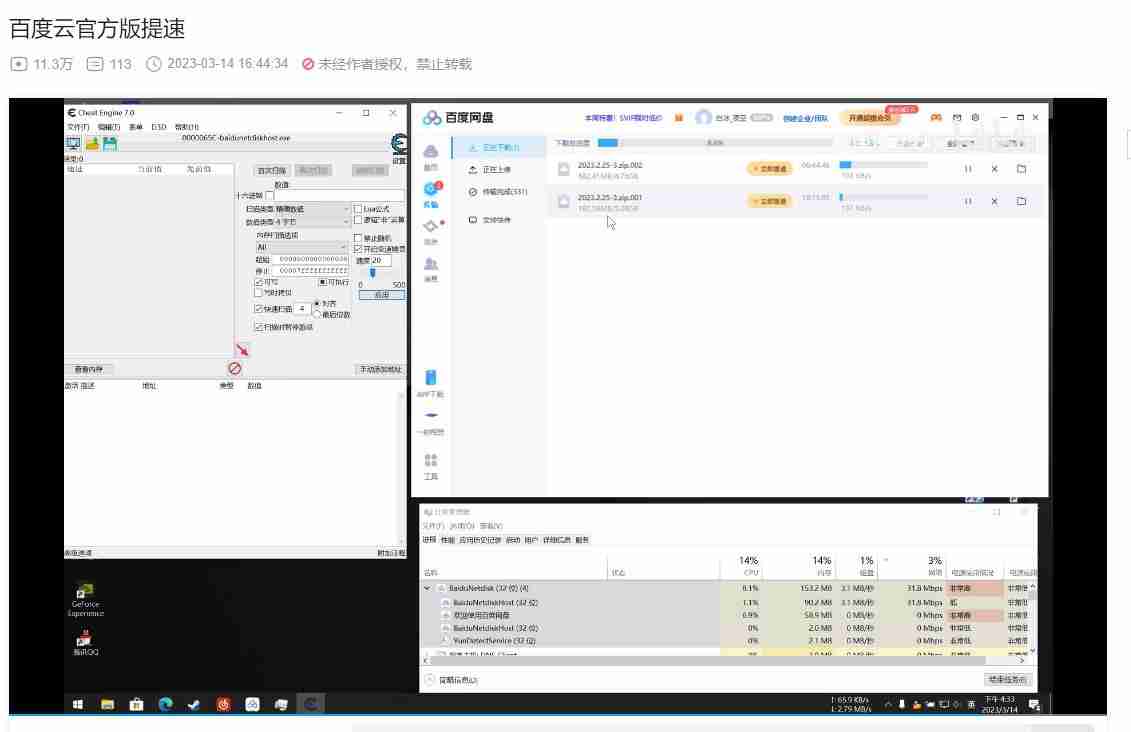Open APP download phone icon
1131x732 pixels.
431,378
